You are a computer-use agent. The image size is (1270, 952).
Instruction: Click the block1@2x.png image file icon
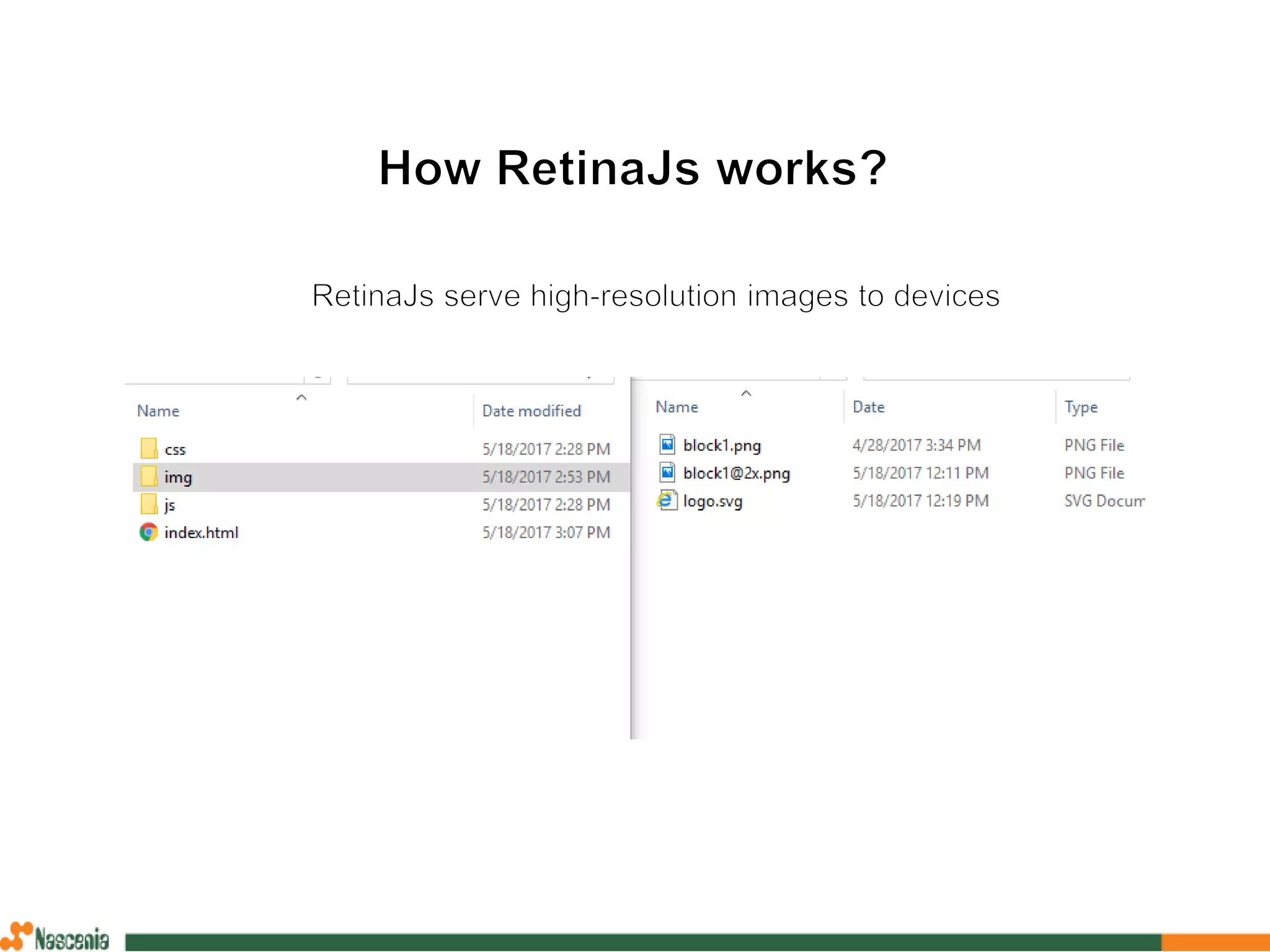667,472
